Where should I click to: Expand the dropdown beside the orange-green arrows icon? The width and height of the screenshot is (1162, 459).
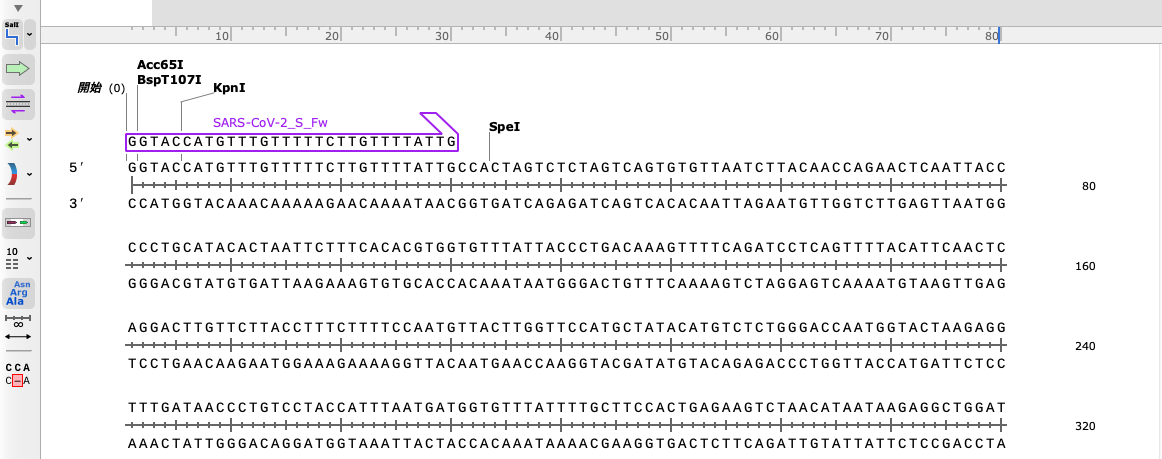tap(30, 139)
